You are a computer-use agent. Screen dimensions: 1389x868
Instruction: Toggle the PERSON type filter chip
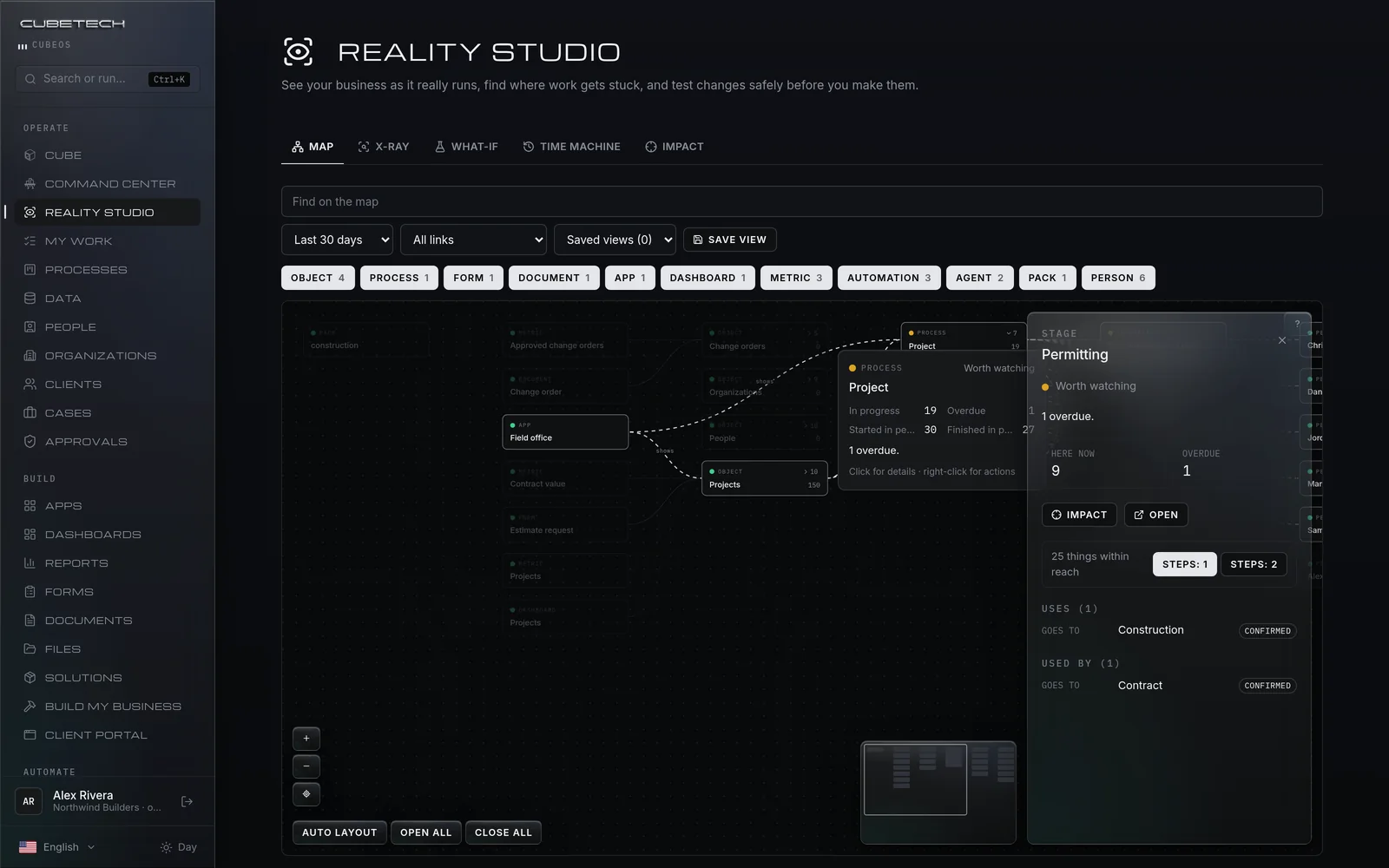[1118, 278]
